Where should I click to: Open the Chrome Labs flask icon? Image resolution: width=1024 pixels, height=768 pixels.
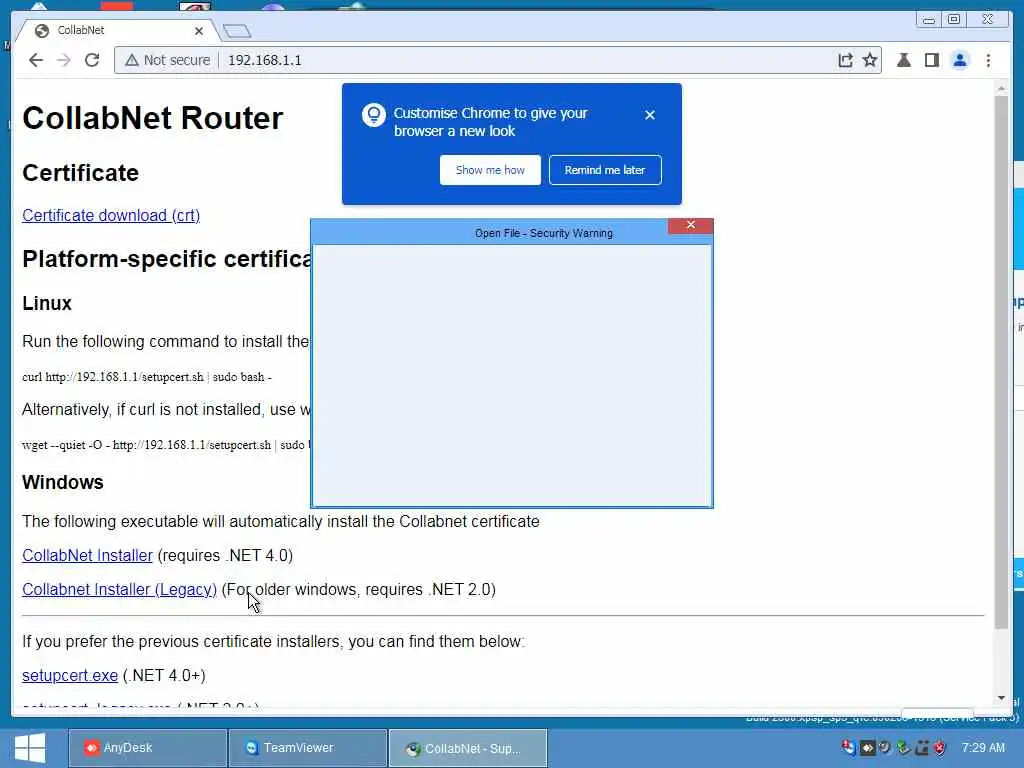904,60
